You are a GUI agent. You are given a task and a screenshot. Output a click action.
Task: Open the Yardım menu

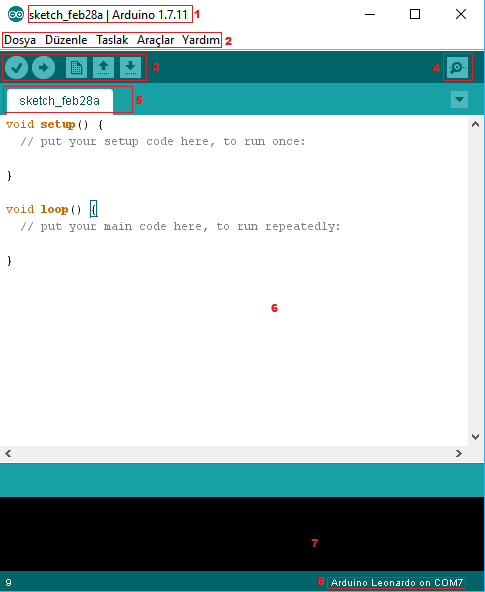coord(201,40)
